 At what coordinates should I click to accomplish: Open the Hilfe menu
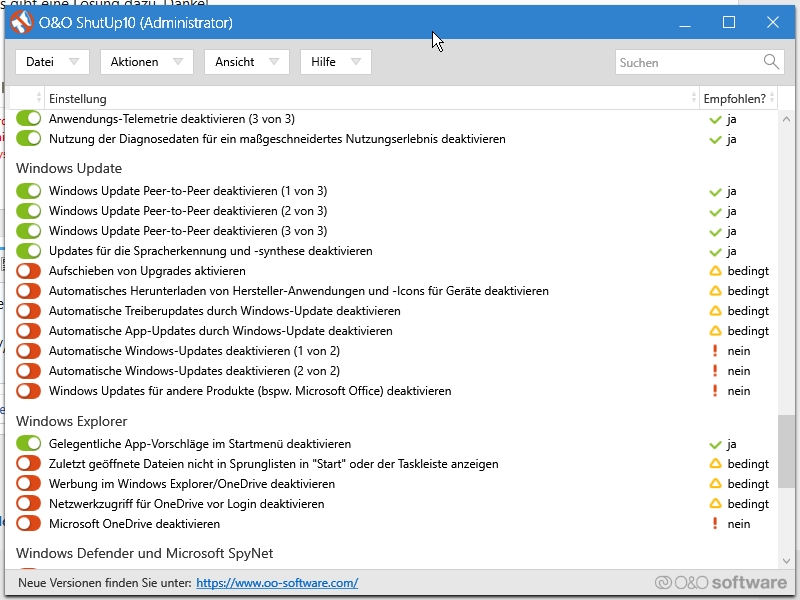[335, 62]
